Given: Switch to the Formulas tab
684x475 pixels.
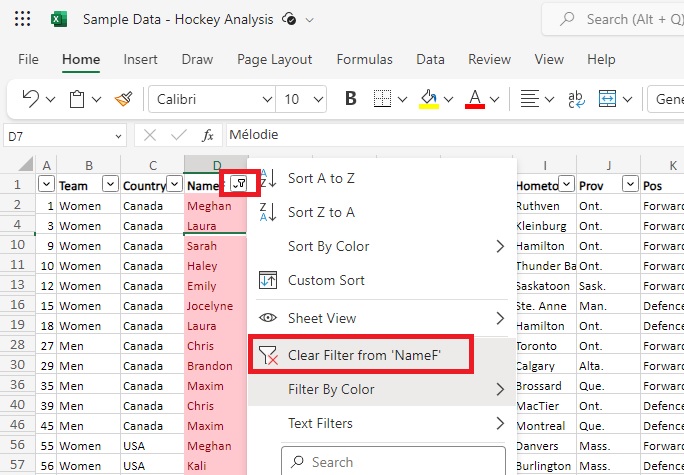Looking at the screenshot, I should point(364,59).
